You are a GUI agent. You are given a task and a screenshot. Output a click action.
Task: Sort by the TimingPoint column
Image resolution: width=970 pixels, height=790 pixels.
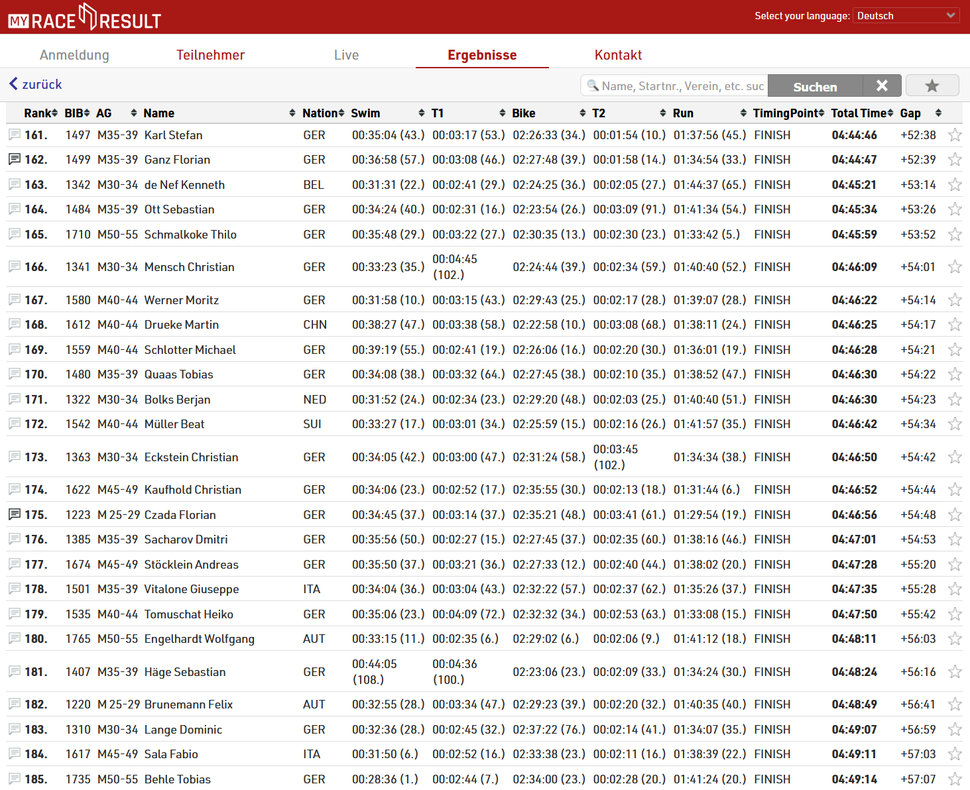[x=789, y=113]
